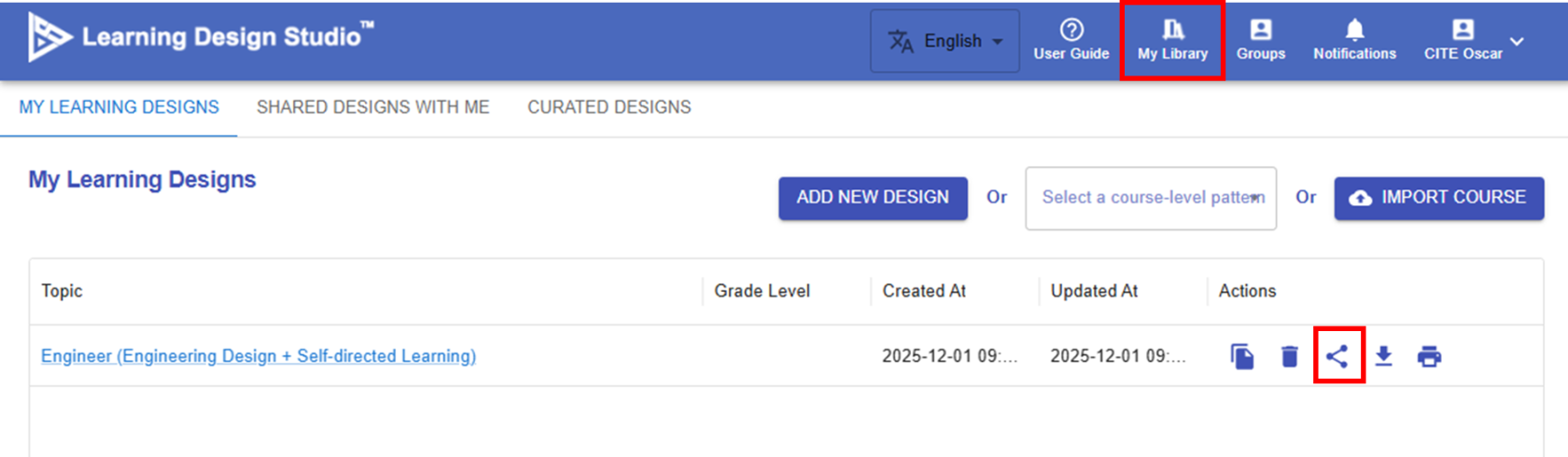Open the English language dropdown
Screen dimensions: 1568x457
tap(945, 41)
